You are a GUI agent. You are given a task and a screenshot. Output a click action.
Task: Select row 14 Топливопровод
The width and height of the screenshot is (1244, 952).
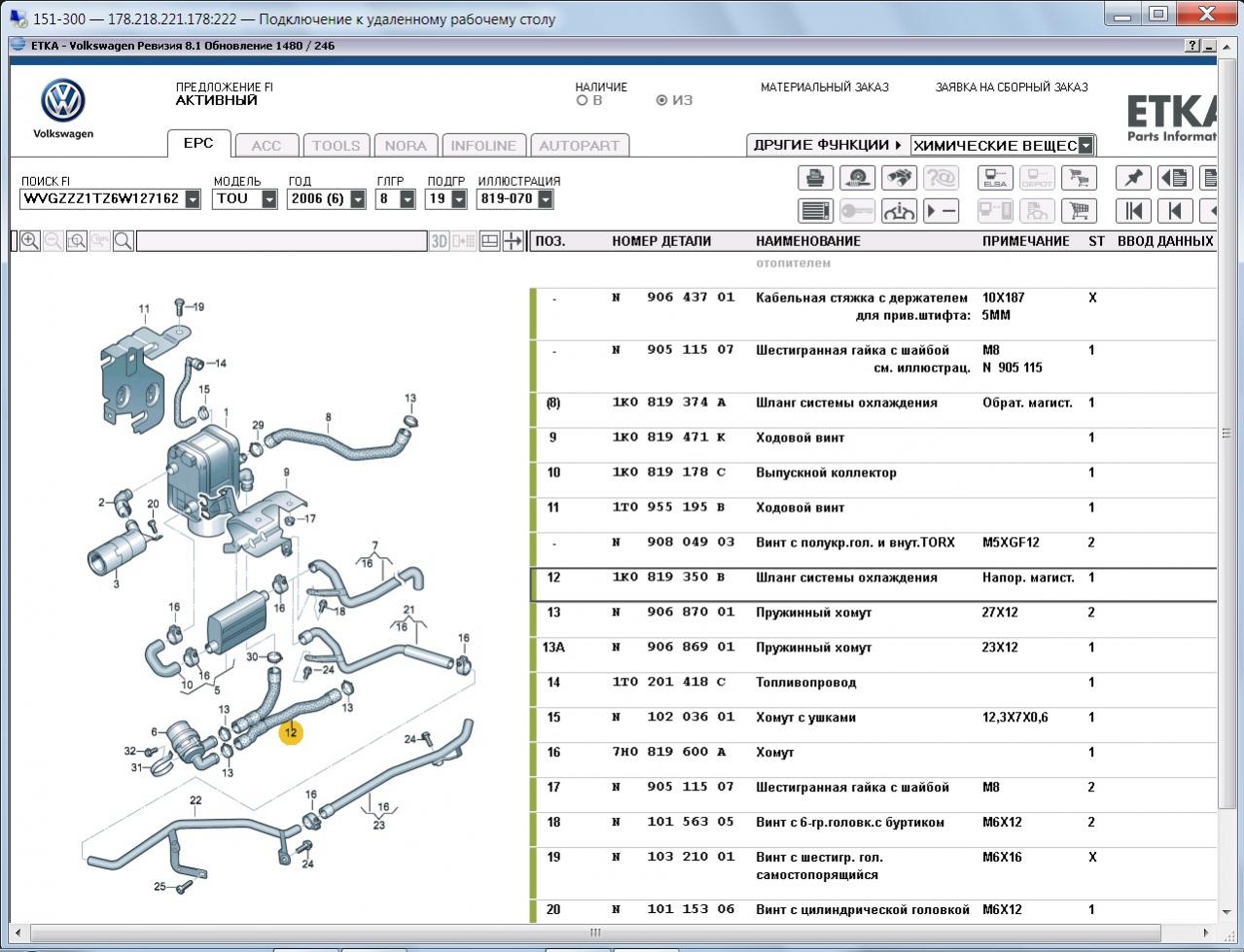click(x=873, y=690)
